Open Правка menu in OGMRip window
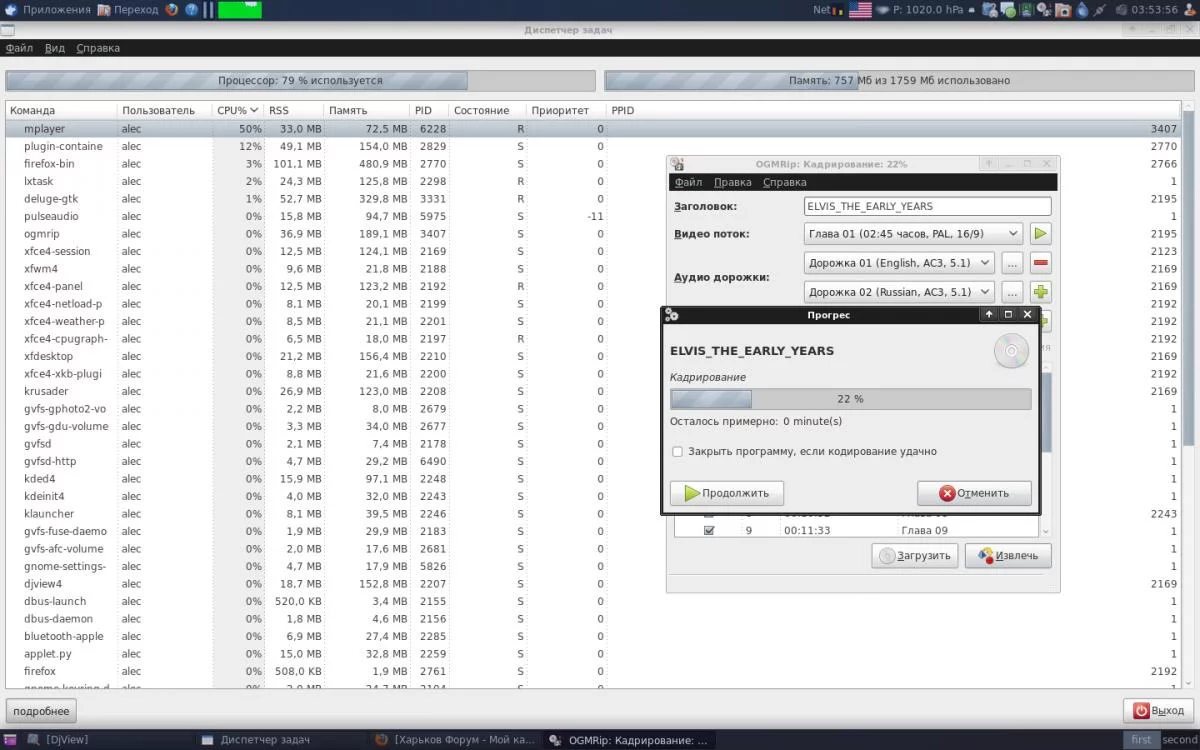This screenshot has height=750, width=1200. tap(733, 182)
